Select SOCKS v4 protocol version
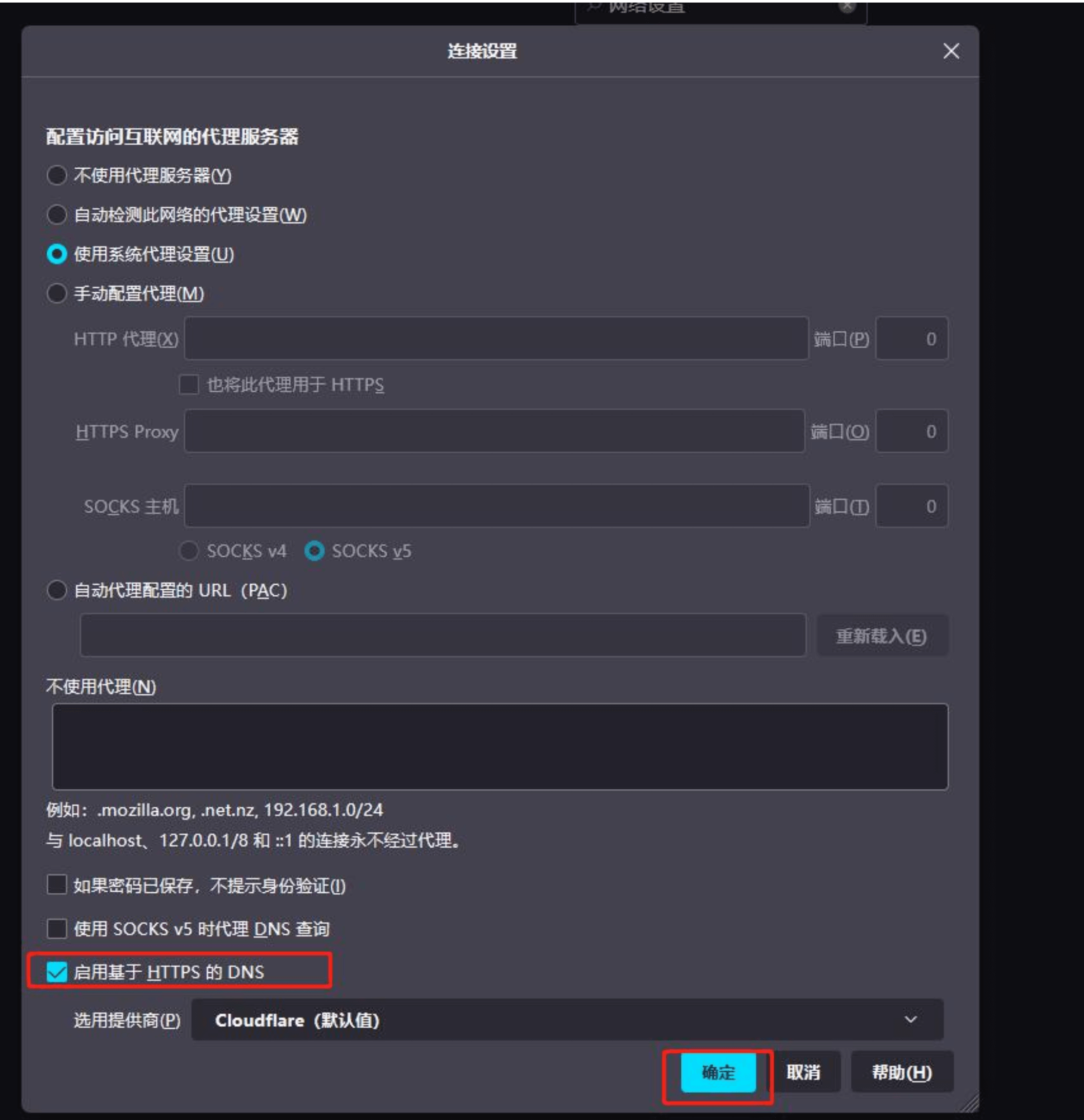The width and height of the screenshot is (1084, 1120). click(x=190, y=551)
